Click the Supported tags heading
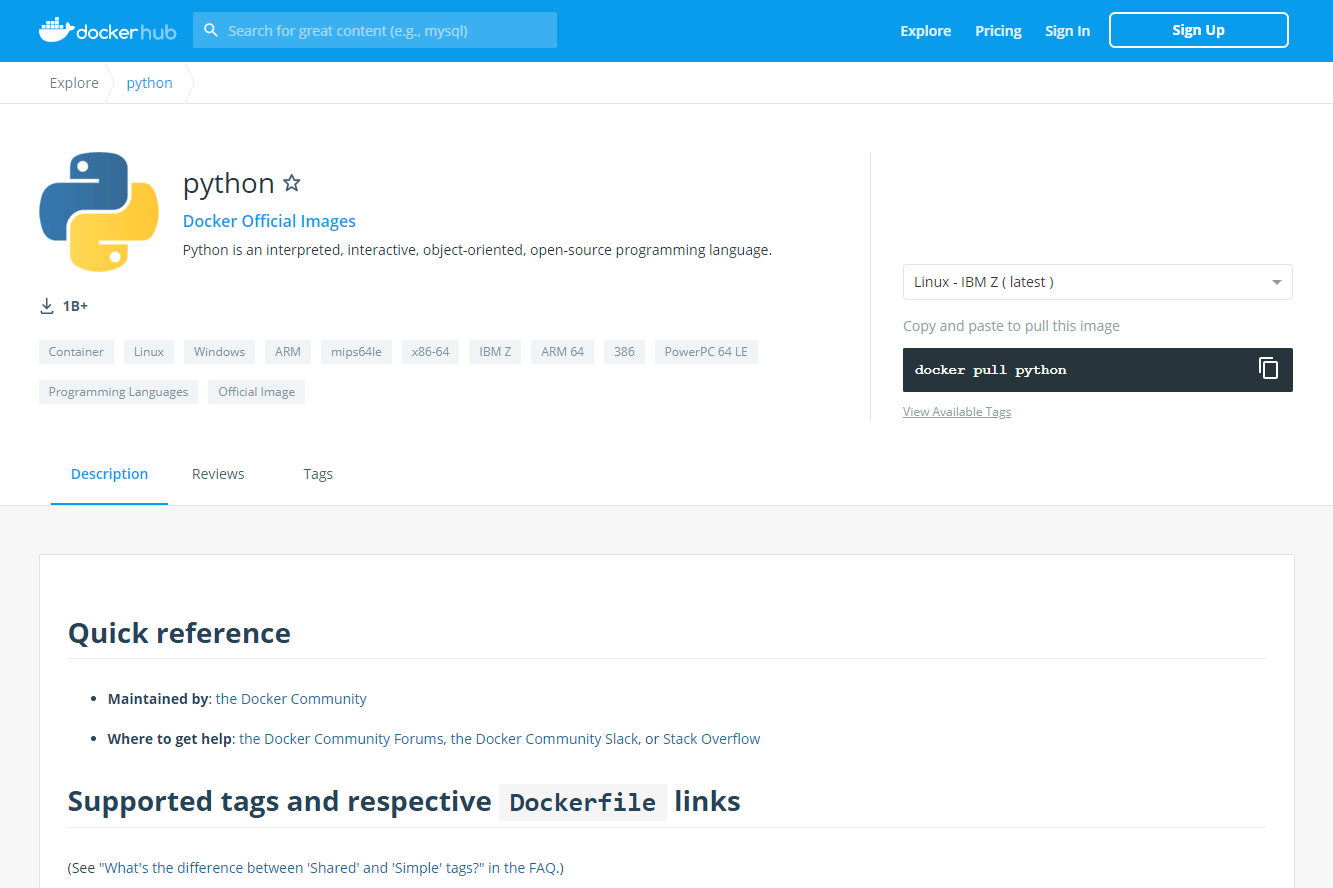This screenshot has height=888, width=1333. point(404,802)
